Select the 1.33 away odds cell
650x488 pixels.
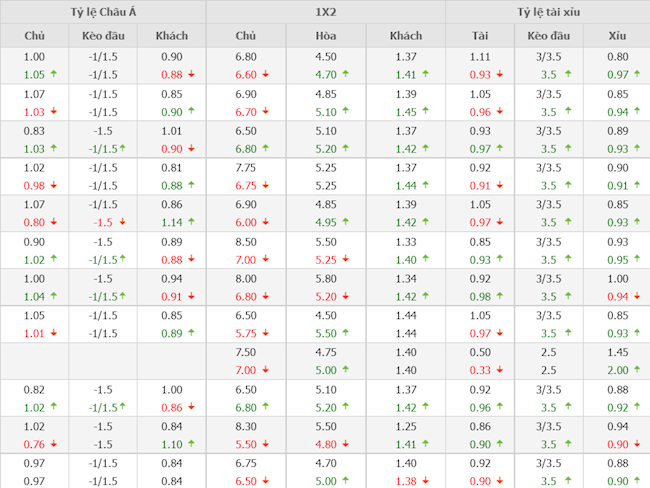(x=405, y=242)
